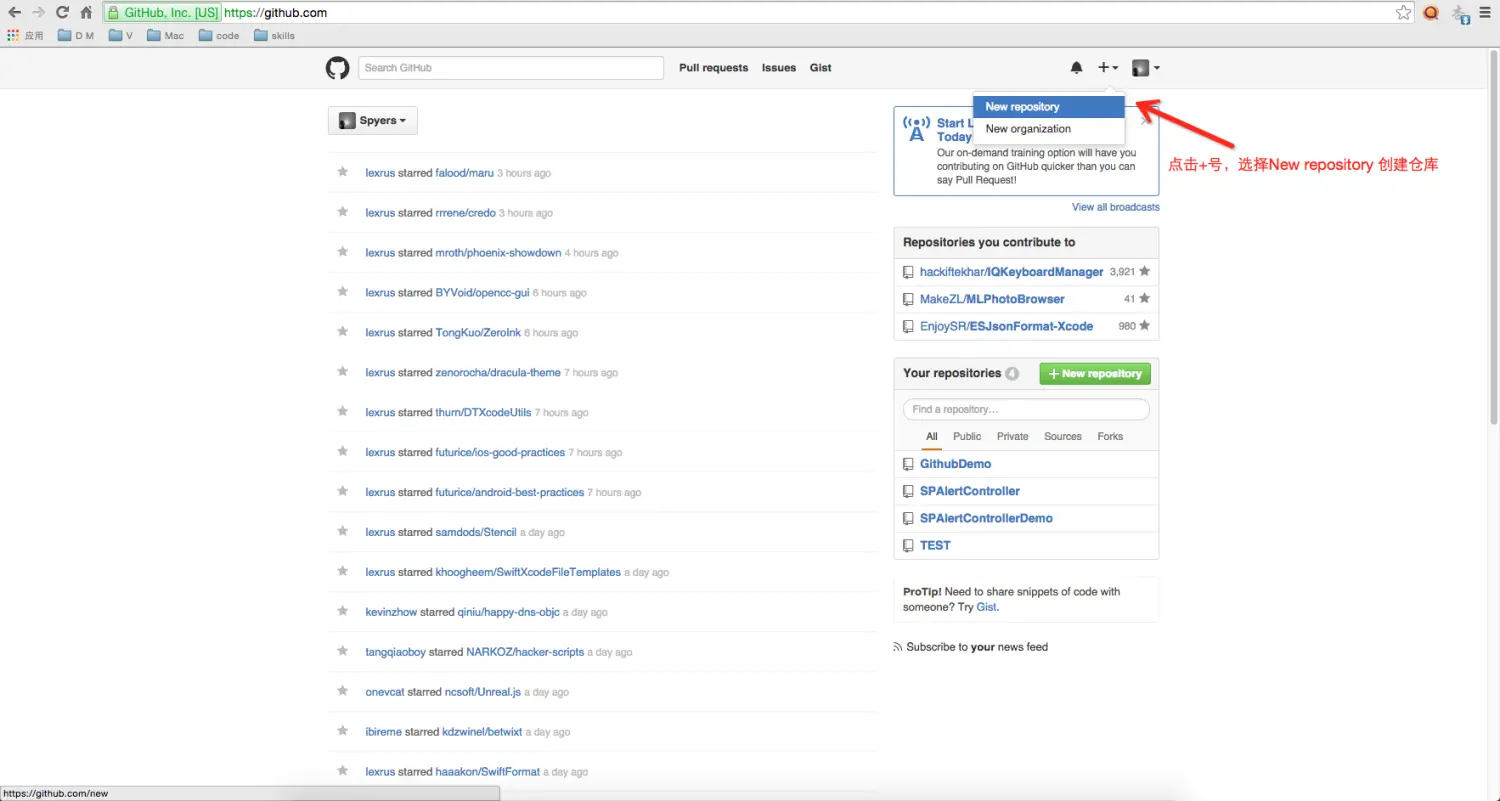
Task: Switch to the All repositories tab
Action: (x=932, y=436)
